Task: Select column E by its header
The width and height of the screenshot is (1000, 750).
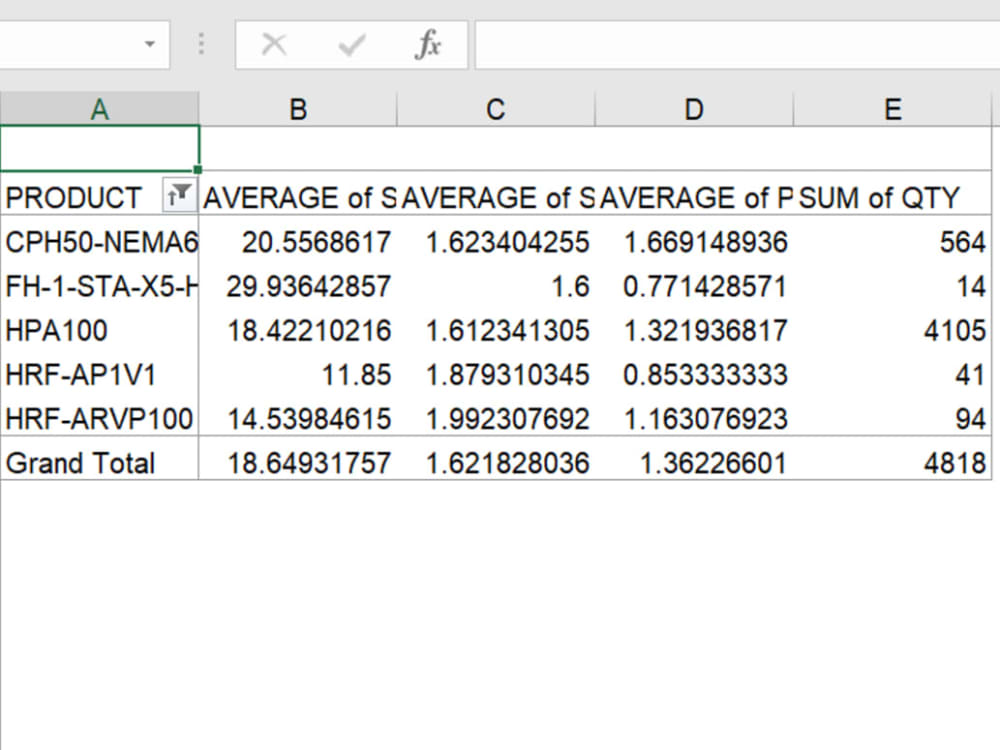Action: [891, 109]
